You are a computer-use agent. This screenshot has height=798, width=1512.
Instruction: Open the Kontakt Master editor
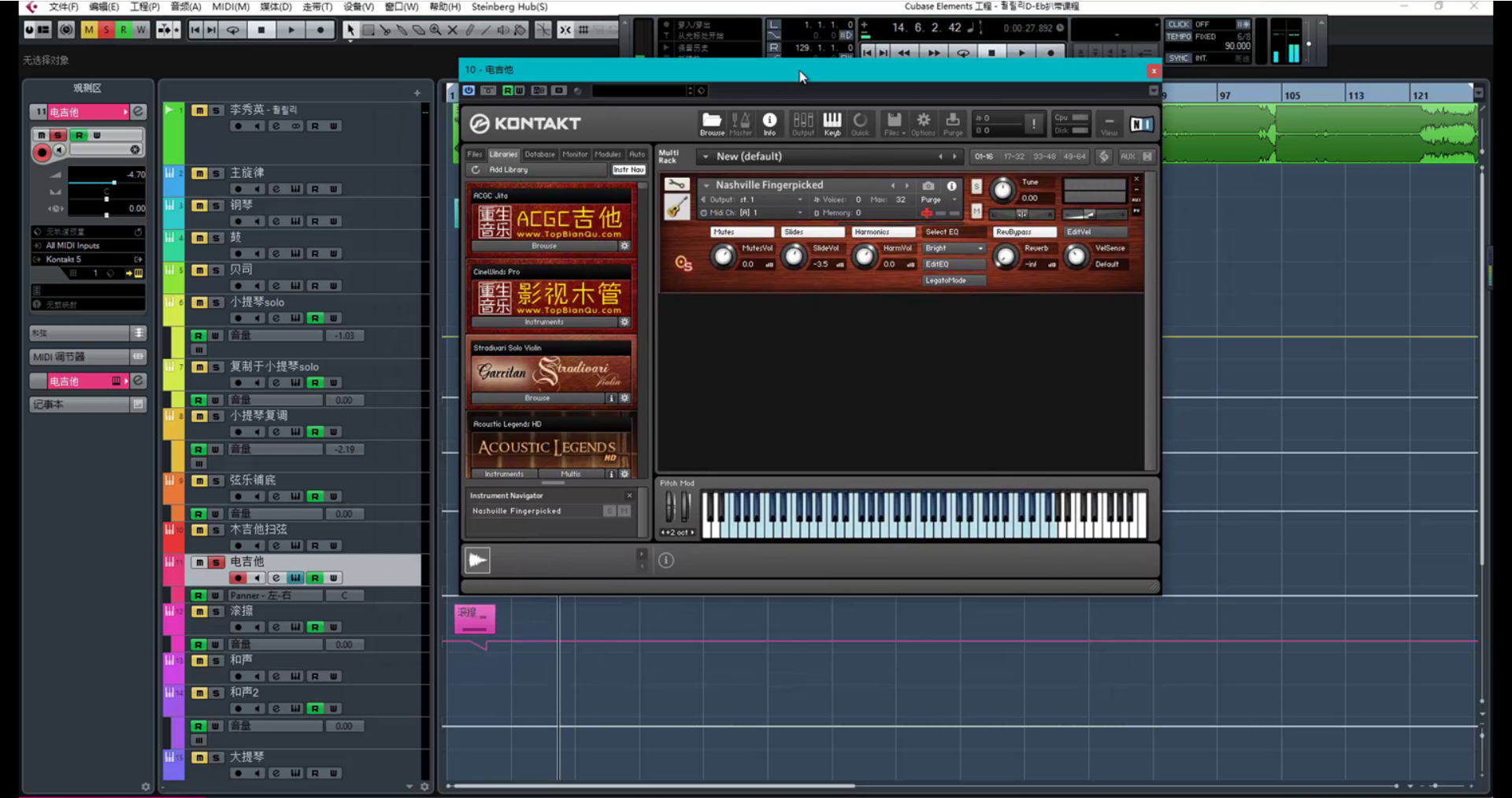click(x=741, y=123)
